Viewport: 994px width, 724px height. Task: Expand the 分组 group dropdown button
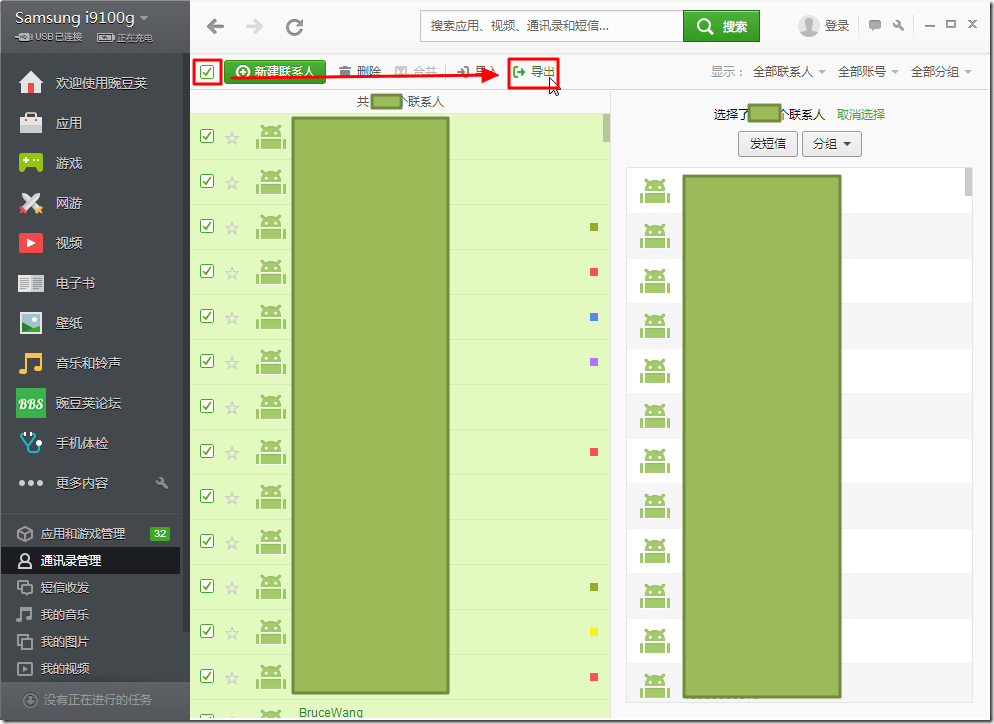(x=832, y=144)
